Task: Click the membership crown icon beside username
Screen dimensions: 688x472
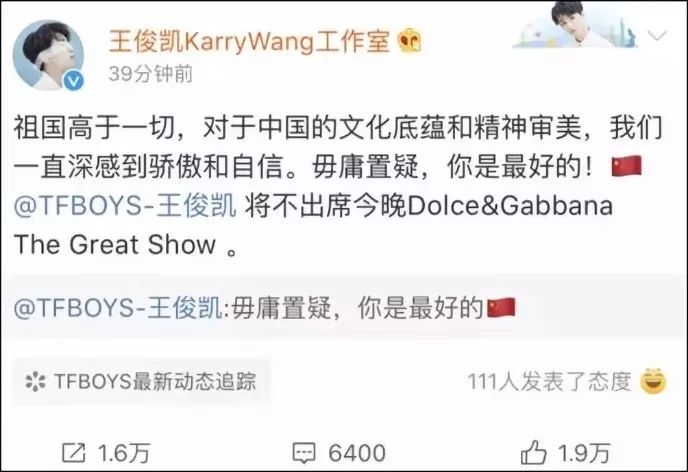Action: click(409, 41)
